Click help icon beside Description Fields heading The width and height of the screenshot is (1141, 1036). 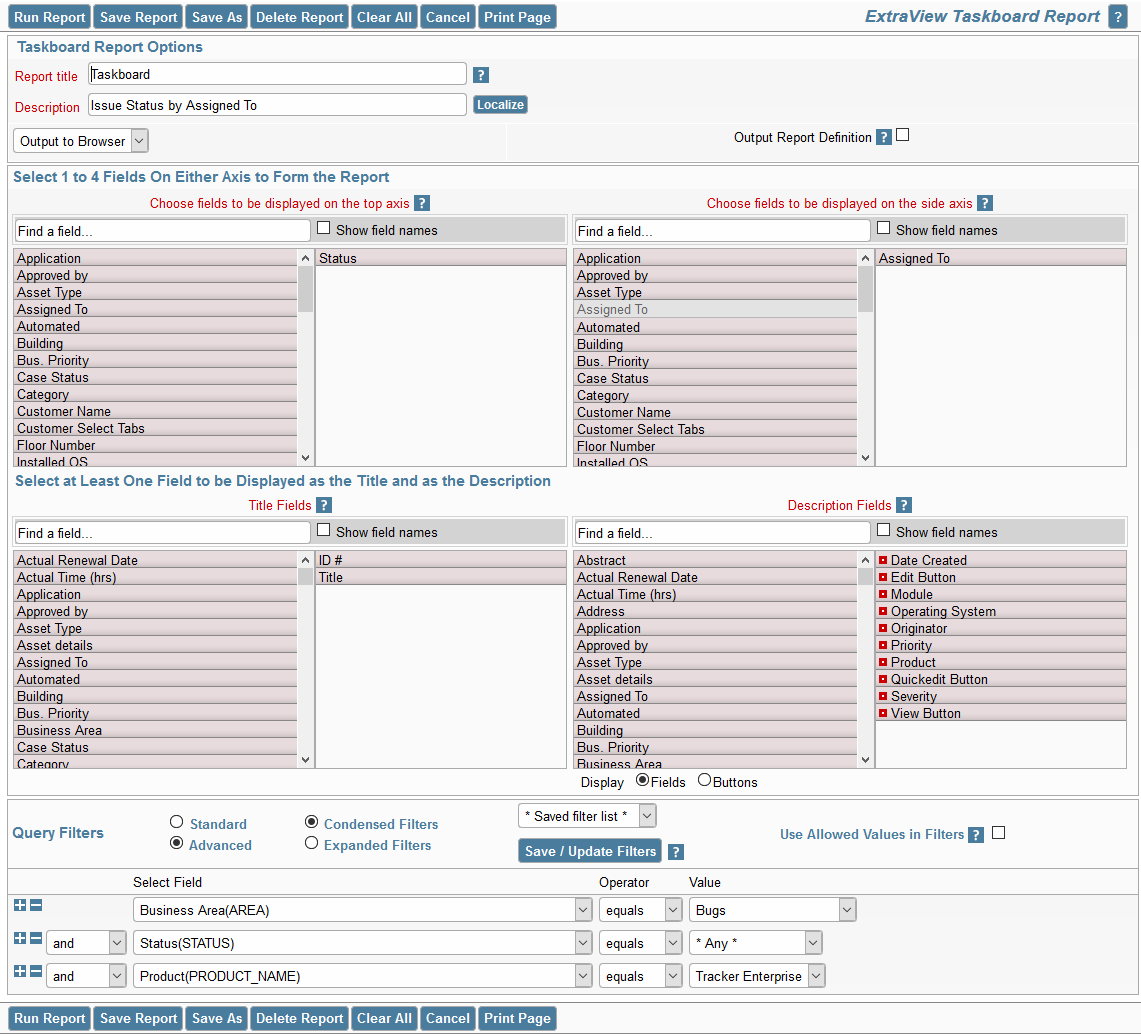[903, 505]
